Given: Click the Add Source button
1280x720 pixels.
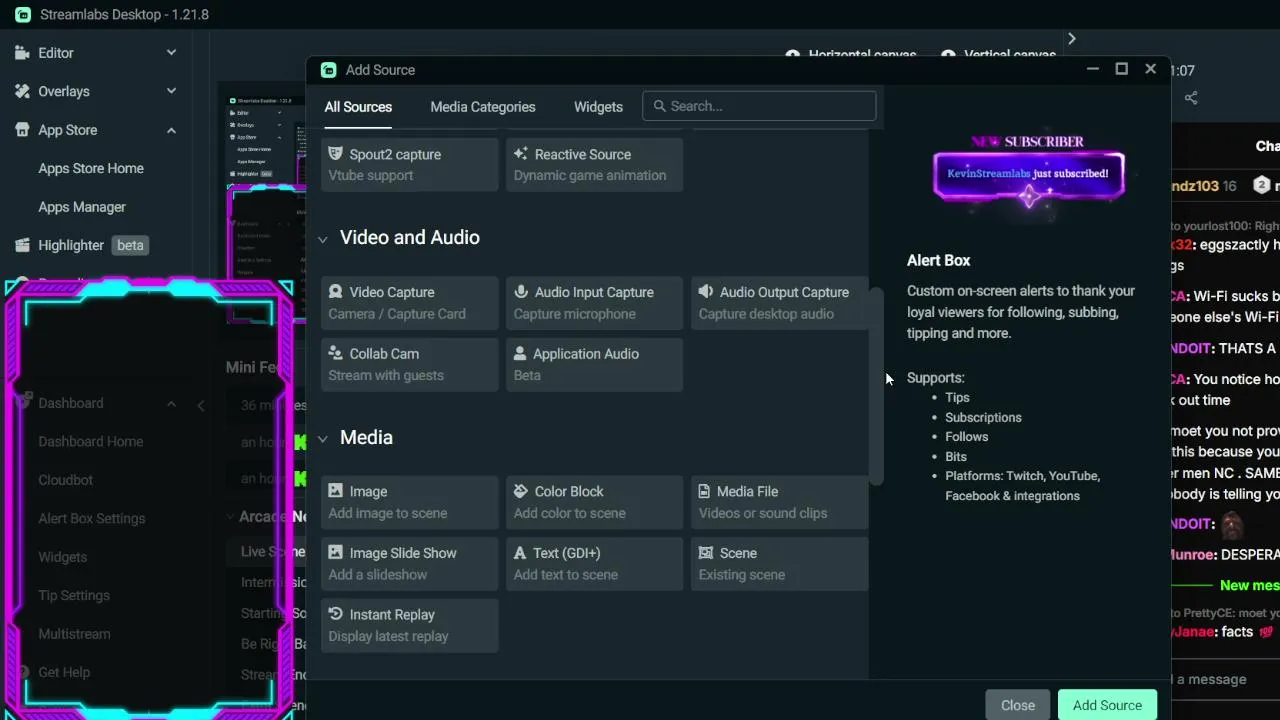Looking at the screenshot, I should coord(1107,705).
